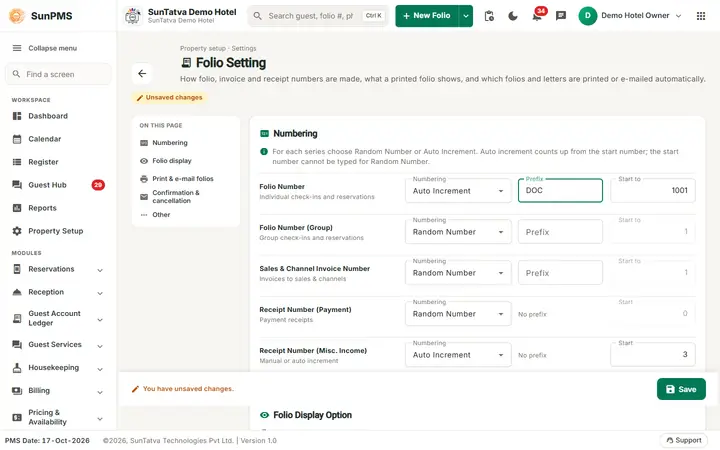Screen dimensions: 720x450
Task: Click the D avatar of Demo Hotel Owner
Action: tap(587, 16)
